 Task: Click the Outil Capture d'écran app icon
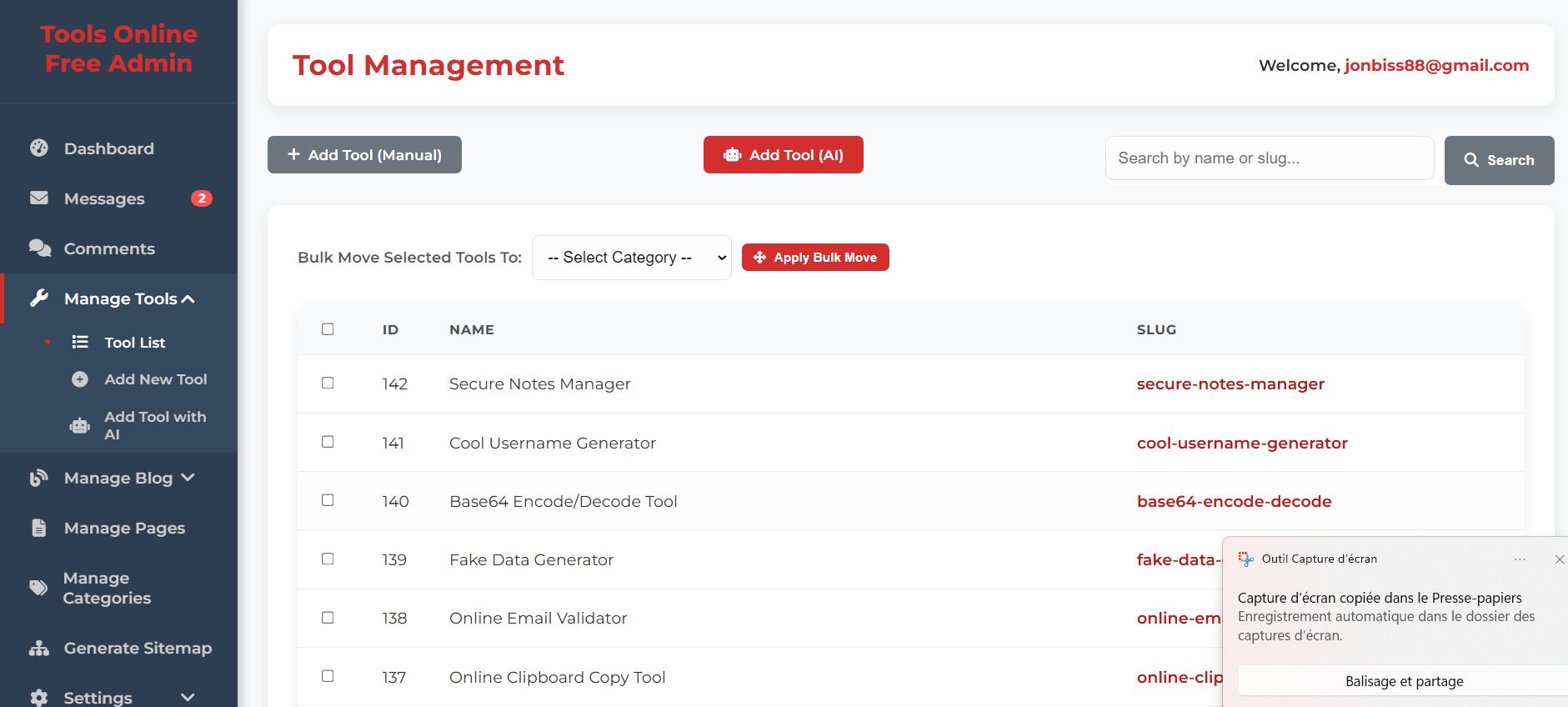coord(1246,559)
